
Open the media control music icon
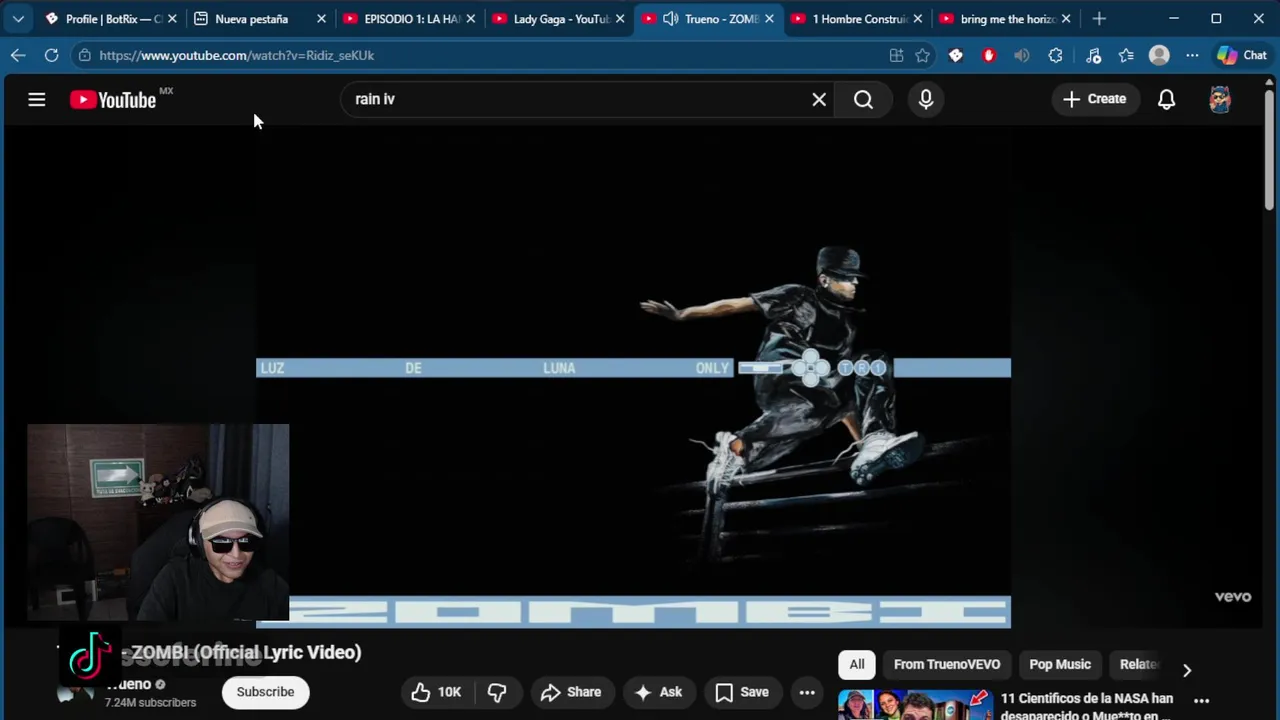click(x=1093, y=55)
